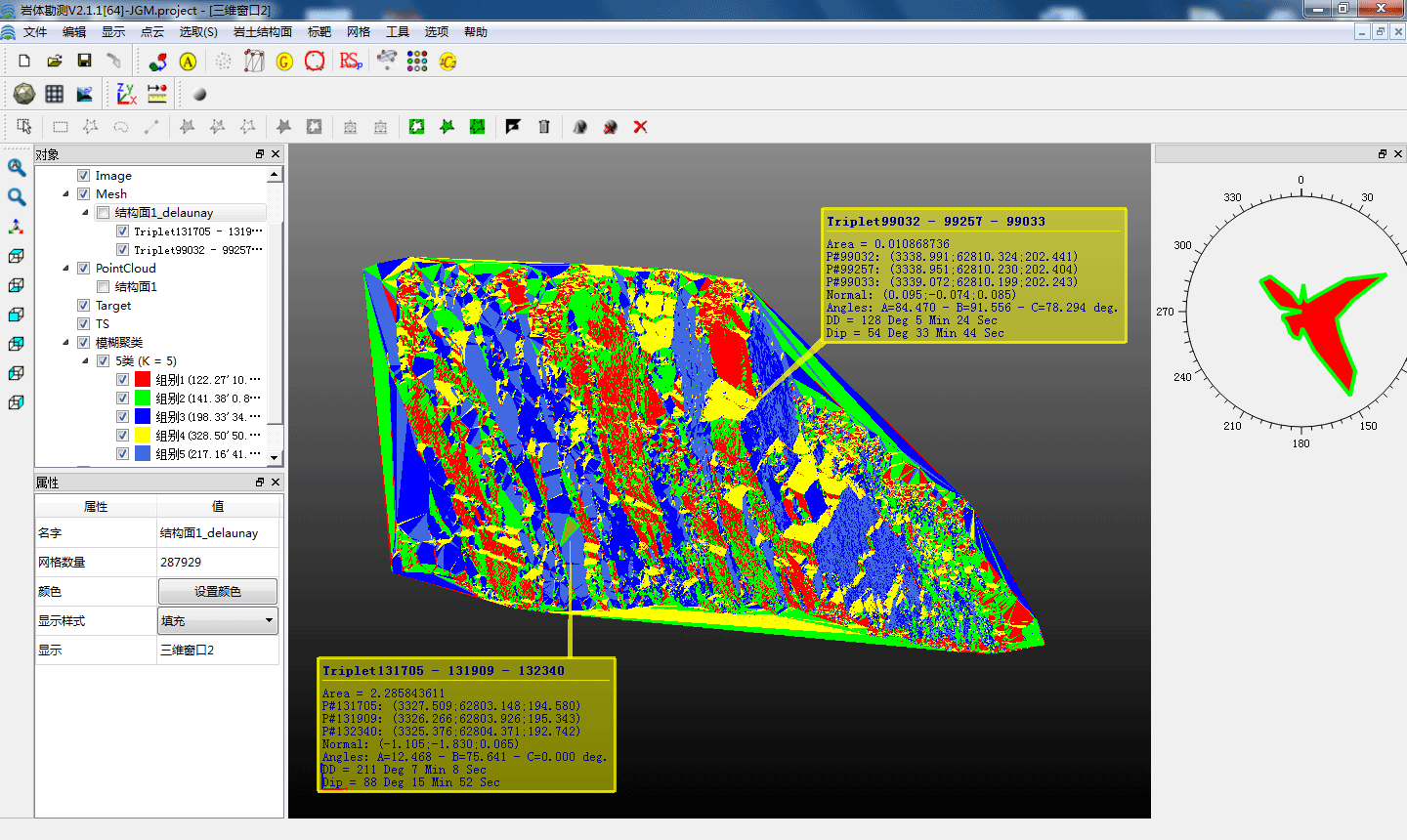Viewport: 1407px width, 840px height.
Task: Click the yellow circled A icon
Action: click(x=188, y=62)
